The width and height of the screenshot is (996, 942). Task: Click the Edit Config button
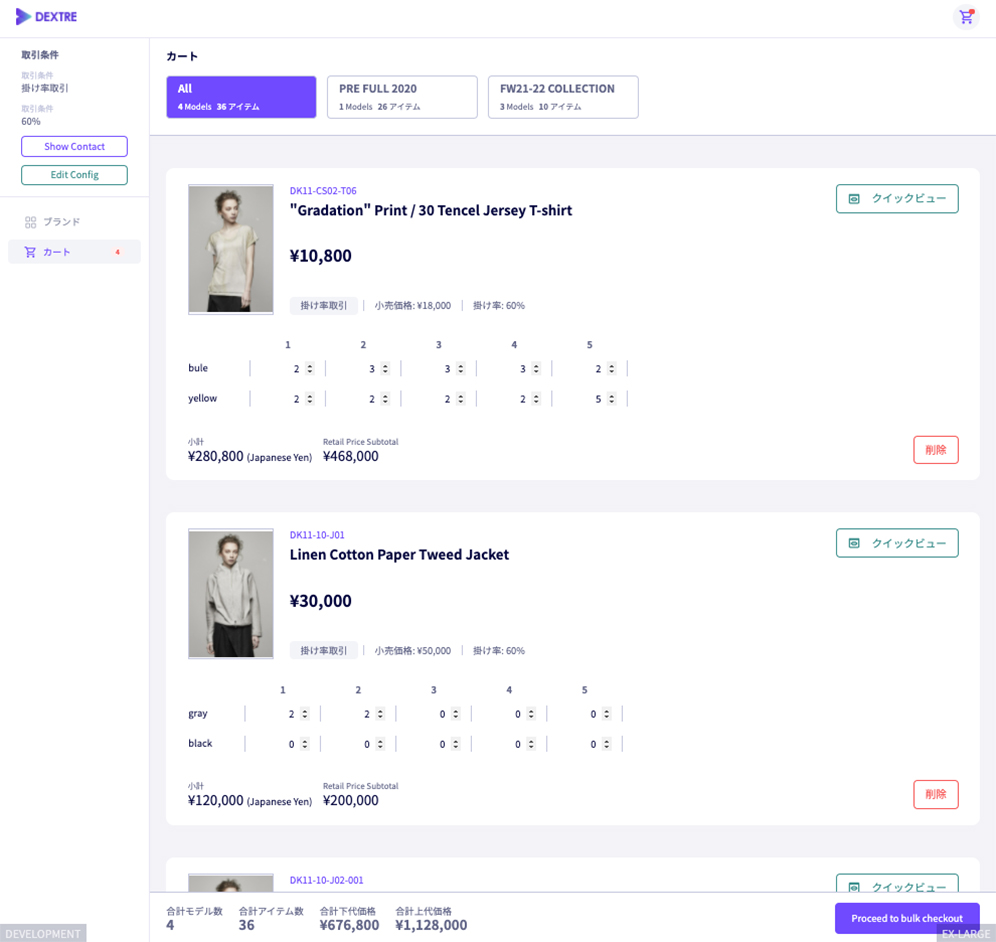74,175
